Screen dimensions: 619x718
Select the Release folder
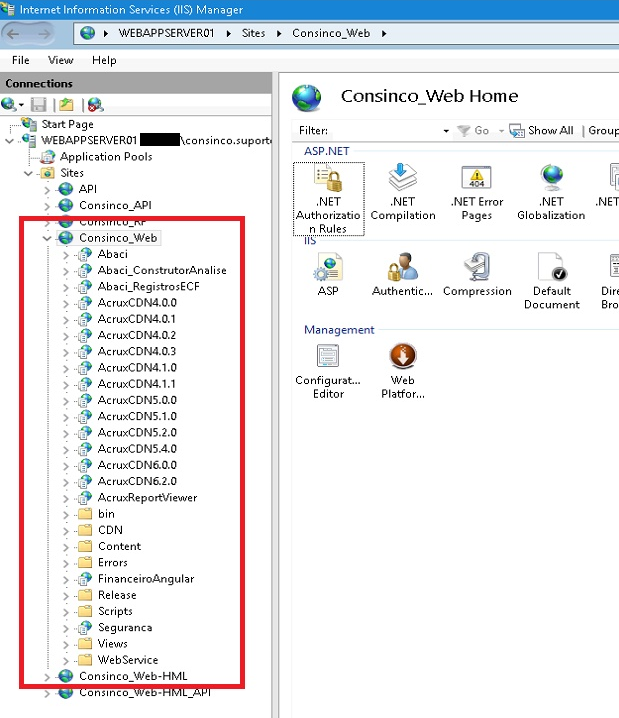(117, 595)
